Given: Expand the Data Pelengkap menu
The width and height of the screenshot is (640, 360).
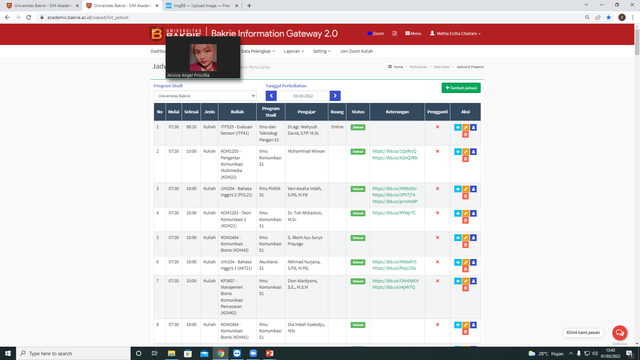Looking at the screenshot, I should click(258, 51).
